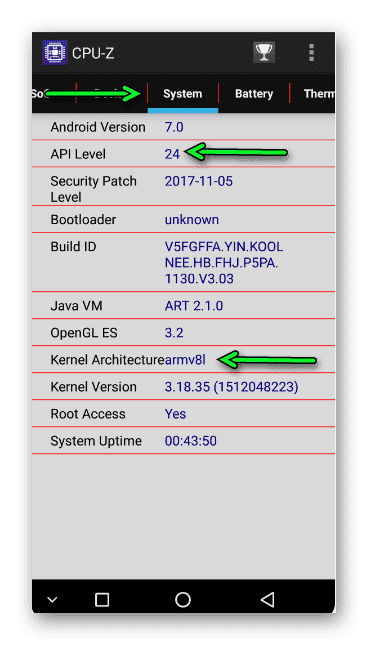Screen dimensions: 368x645
Task: Select the Java VM ART 2.1.0 row
Action: [183, 306]
